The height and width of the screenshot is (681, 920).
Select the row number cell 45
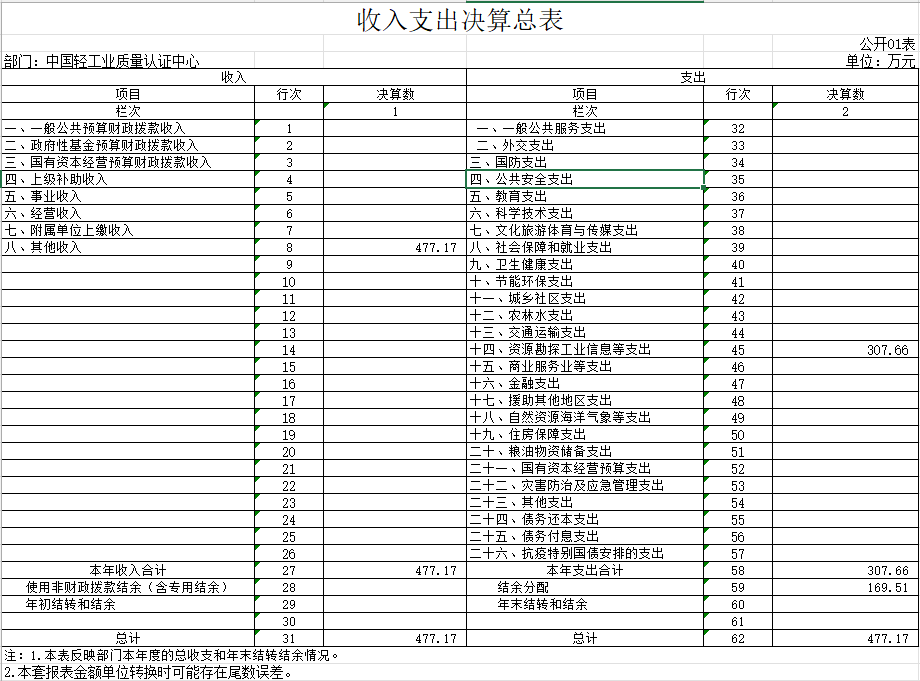coord(738,350)
